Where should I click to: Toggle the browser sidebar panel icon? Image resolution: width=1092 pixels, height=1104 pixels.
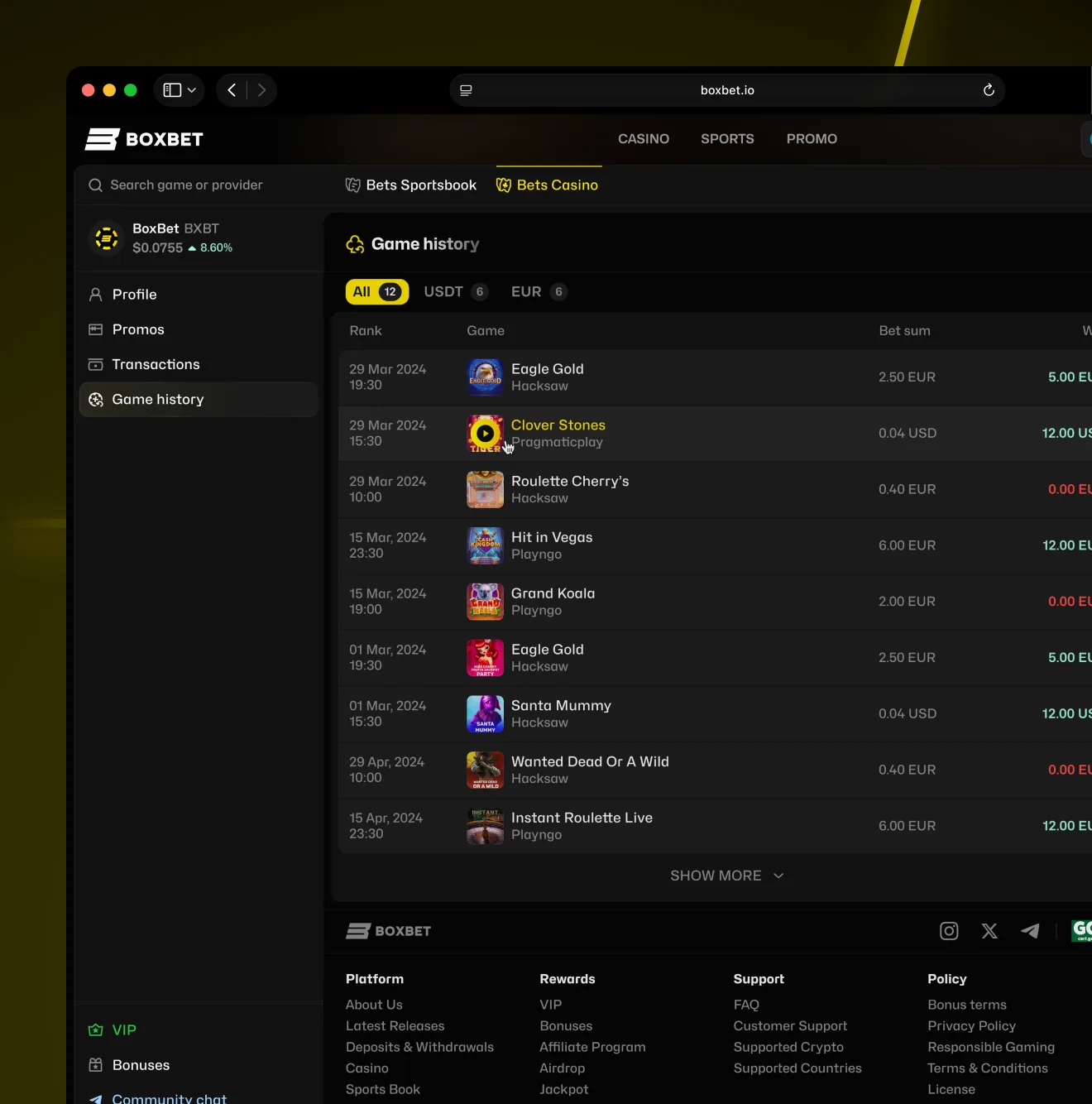(x=172, y=90)
